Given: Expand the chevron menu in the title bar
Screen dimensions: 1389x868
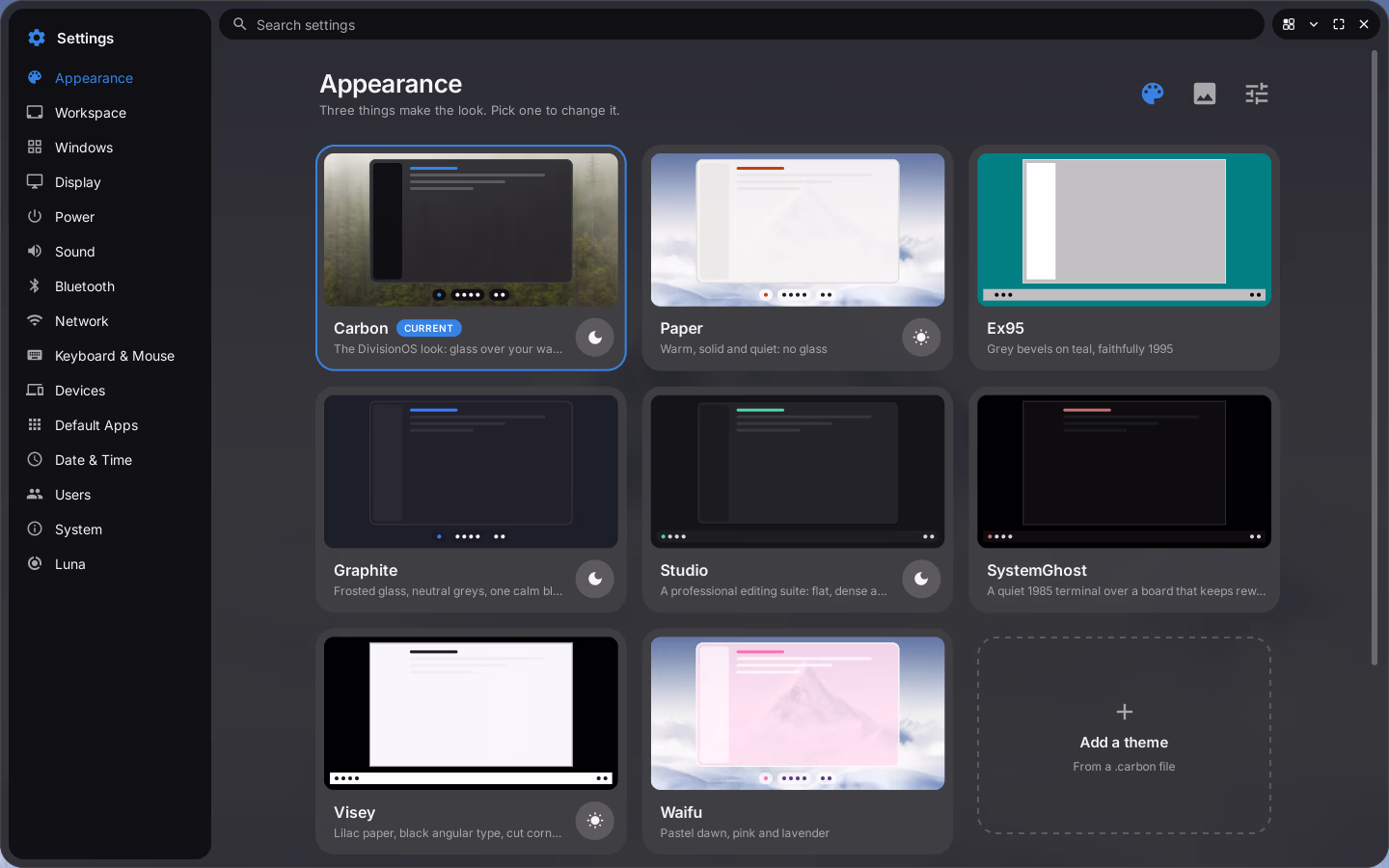Looking at the screenshot, I should [1314, 24].
